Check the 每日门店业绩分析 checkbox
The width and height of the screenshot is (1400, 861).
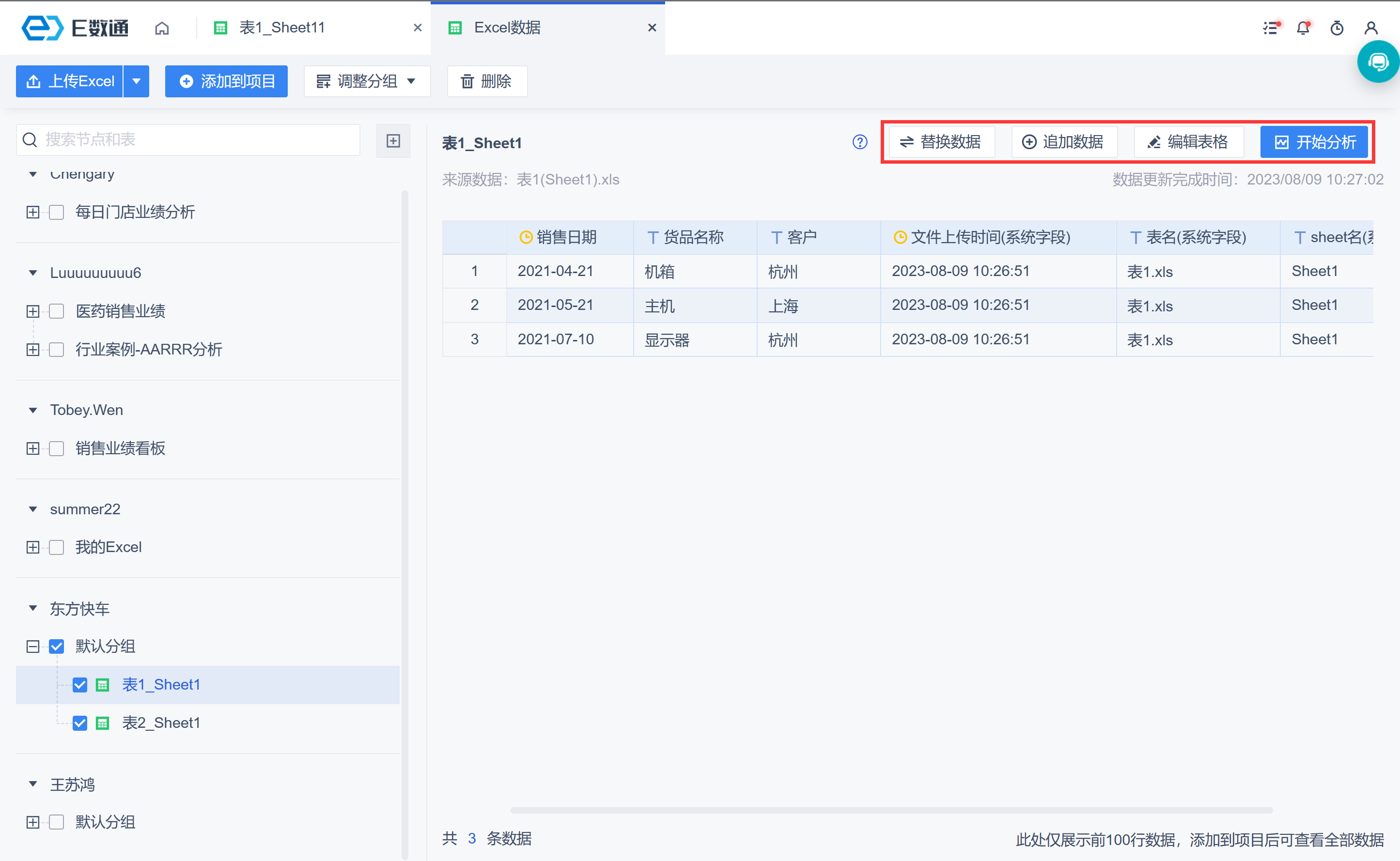point(56,213)
